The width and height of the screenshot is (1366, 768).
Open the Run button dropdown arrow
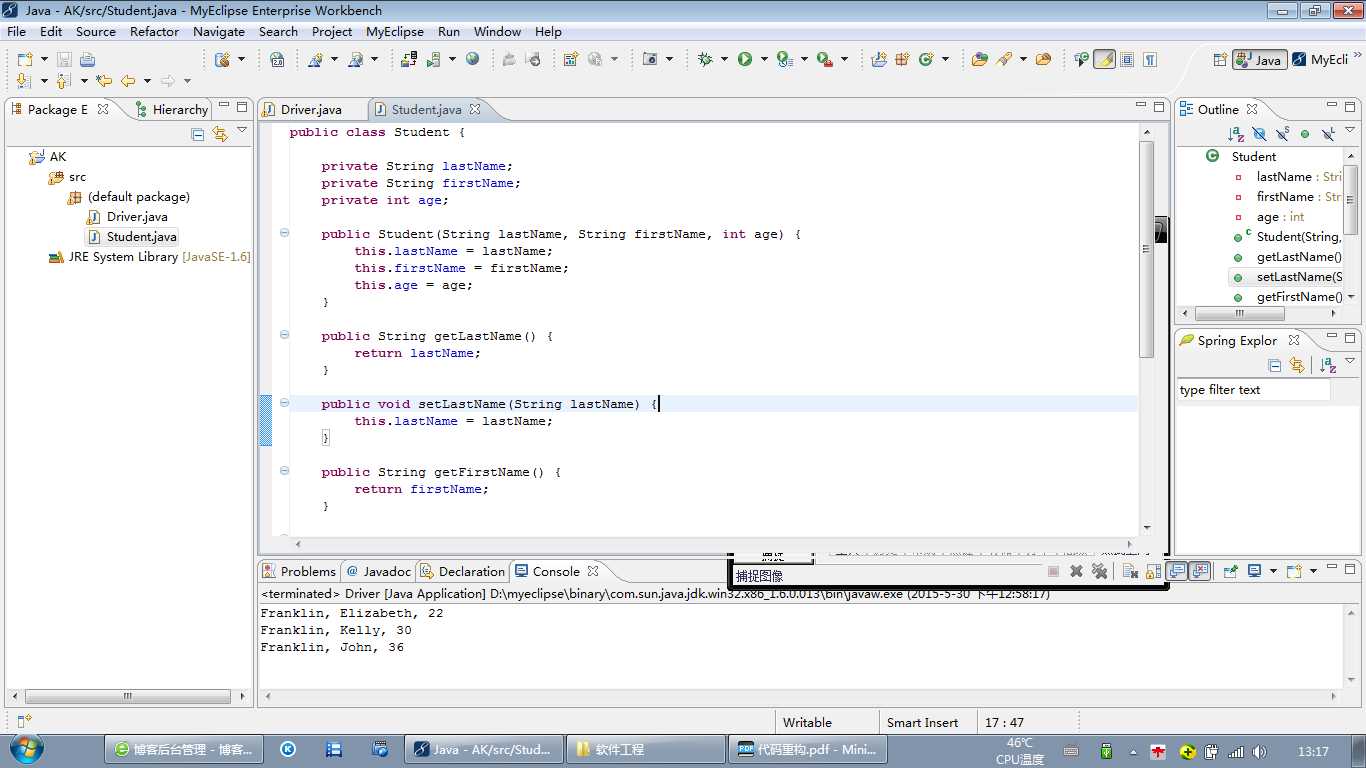[x=764, y=60]
